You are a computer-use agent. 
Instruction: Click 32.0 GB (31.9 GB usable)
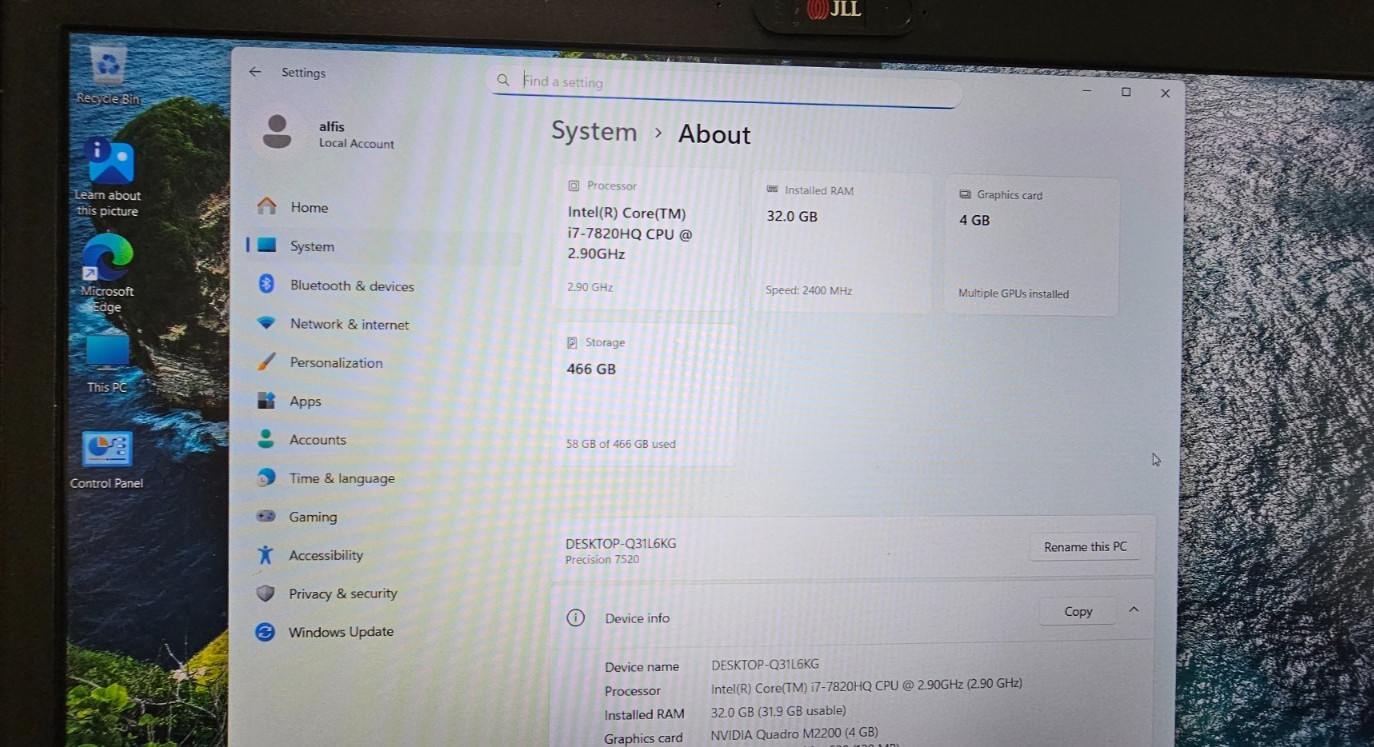(778, 711)
